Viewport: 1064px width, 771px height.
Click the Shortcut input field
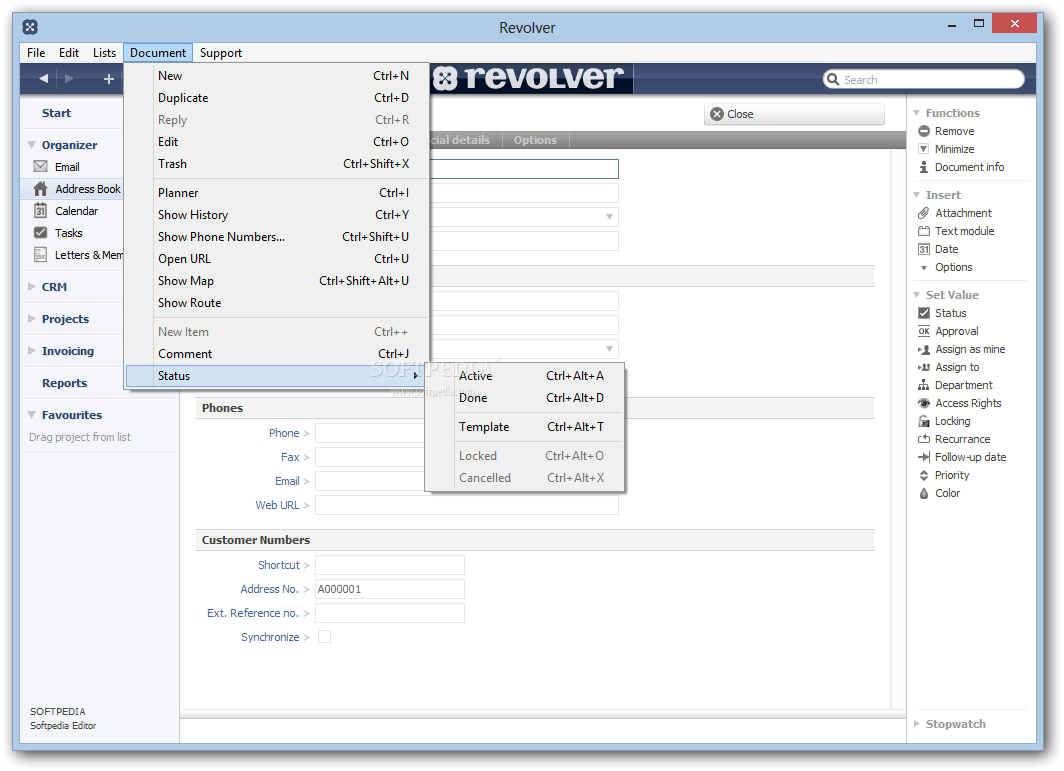tap(390, 565)
